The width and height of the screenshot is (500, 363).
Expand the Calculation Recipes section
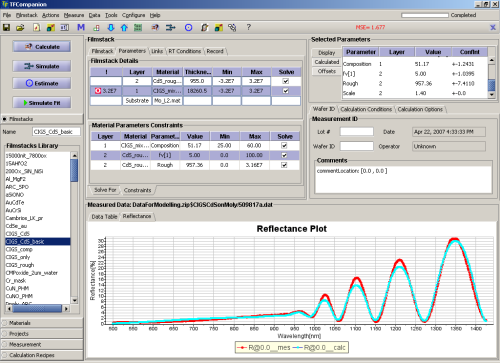pyautogui.click(x=42, y=355)
